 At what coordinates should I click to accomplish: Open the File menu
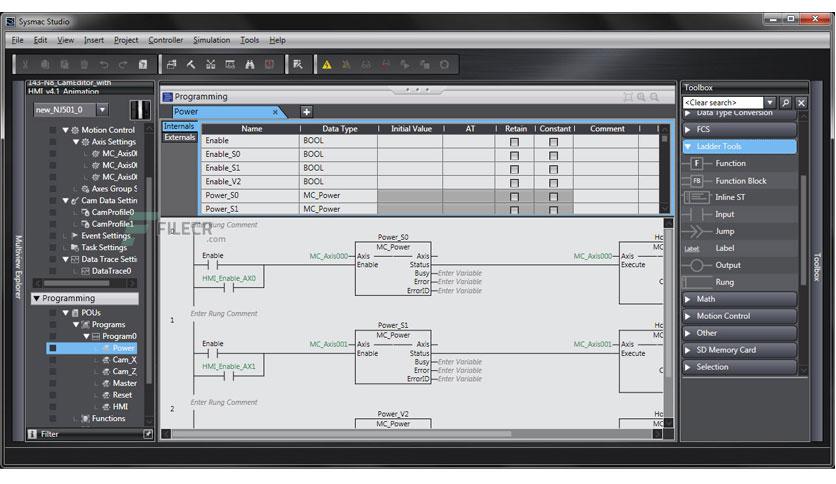[x=17, y=40]
